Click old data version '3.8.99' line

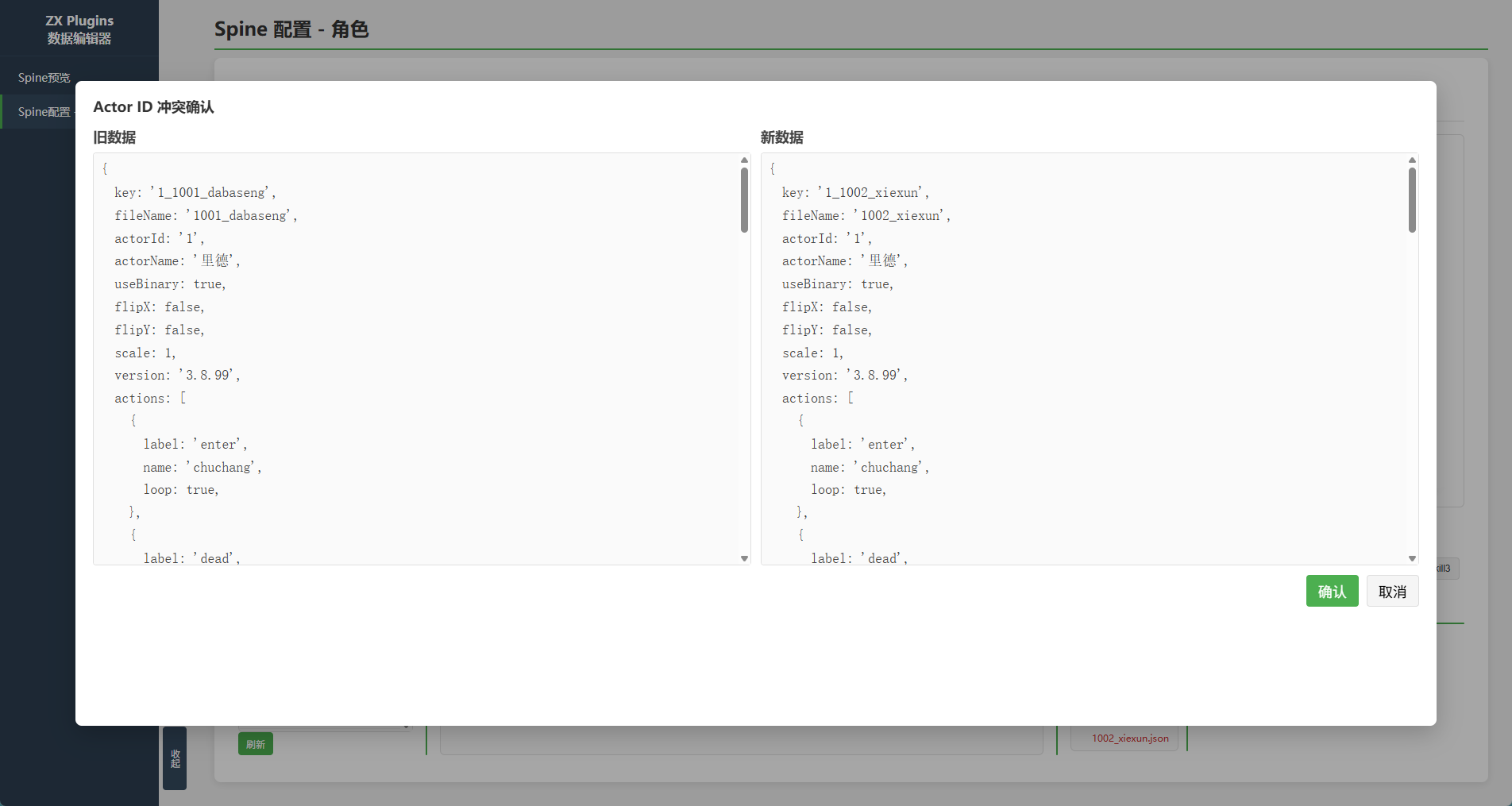(177, 375)
